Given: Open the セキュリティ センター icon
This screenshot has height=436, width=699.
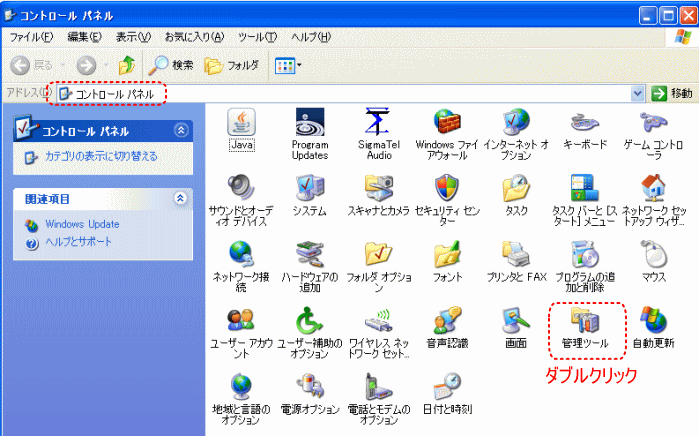Looking at the screenshot, I should tap(447, 189).
